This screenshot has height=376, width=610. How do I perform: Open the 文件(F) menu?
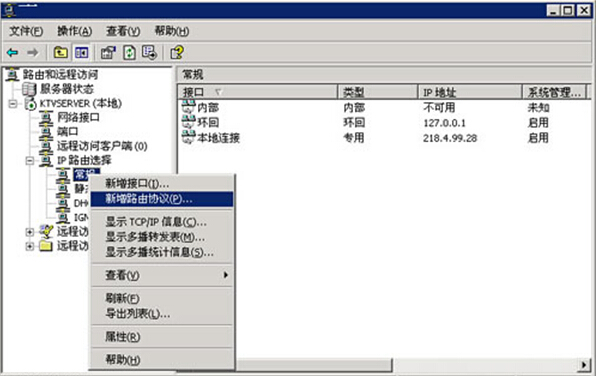coord(26,31)
